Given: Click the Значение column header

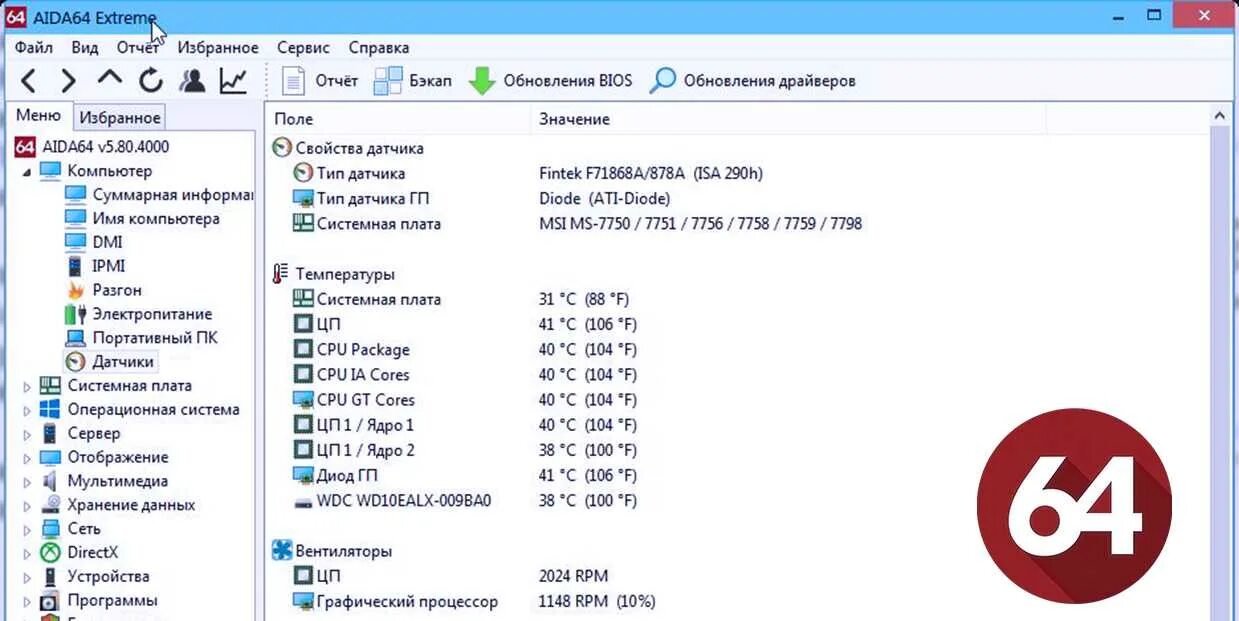Looking at the screenshot, I should 788,119.
